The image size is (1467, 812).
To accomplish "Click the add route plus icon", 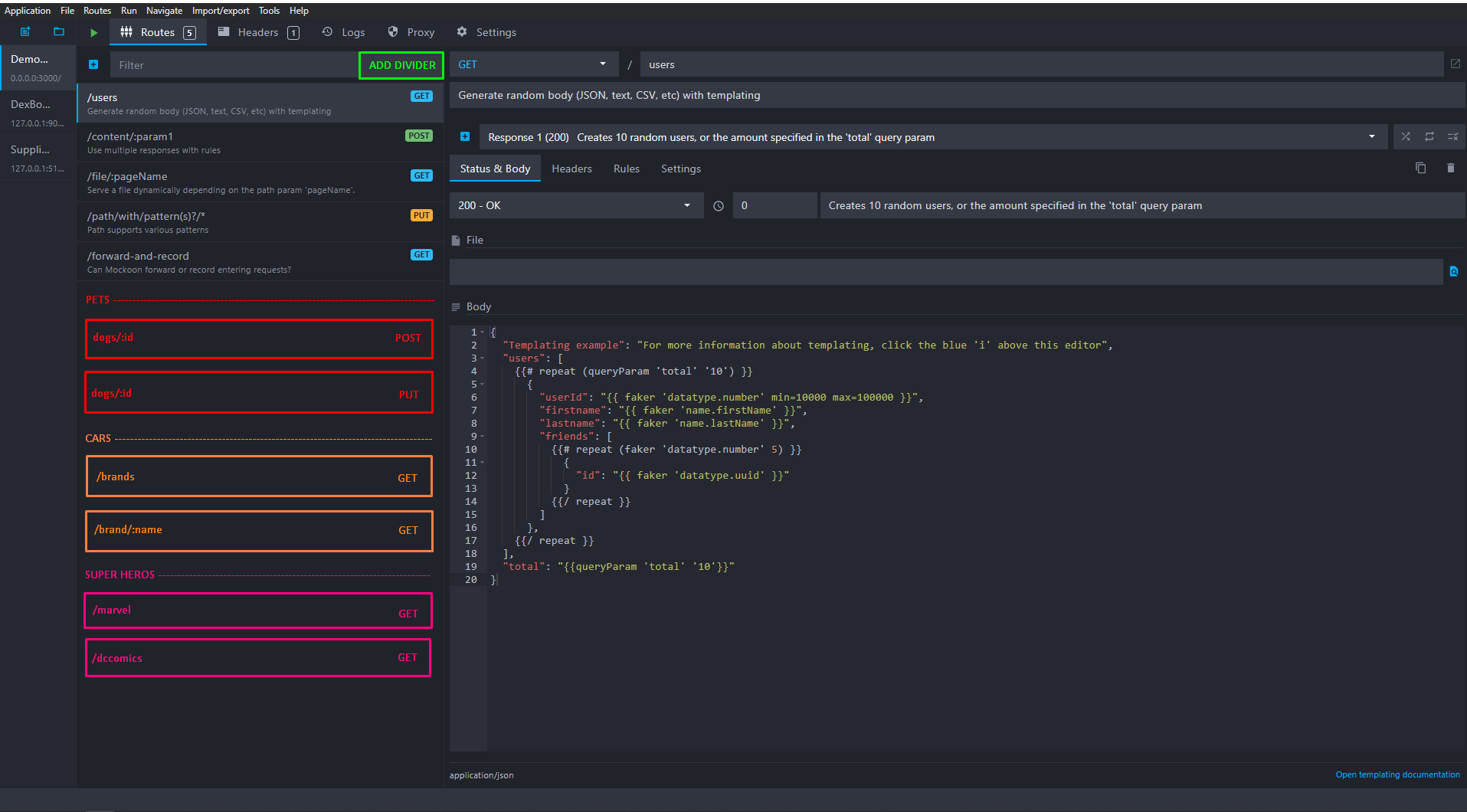I will coord(93,65).
